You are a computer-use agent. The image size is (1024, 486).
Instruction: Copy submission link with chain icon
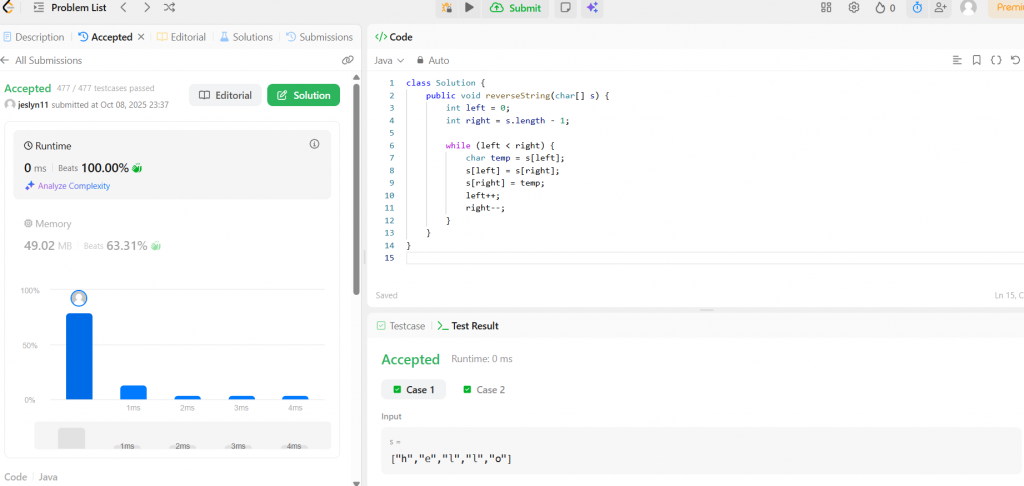(347, 60)
